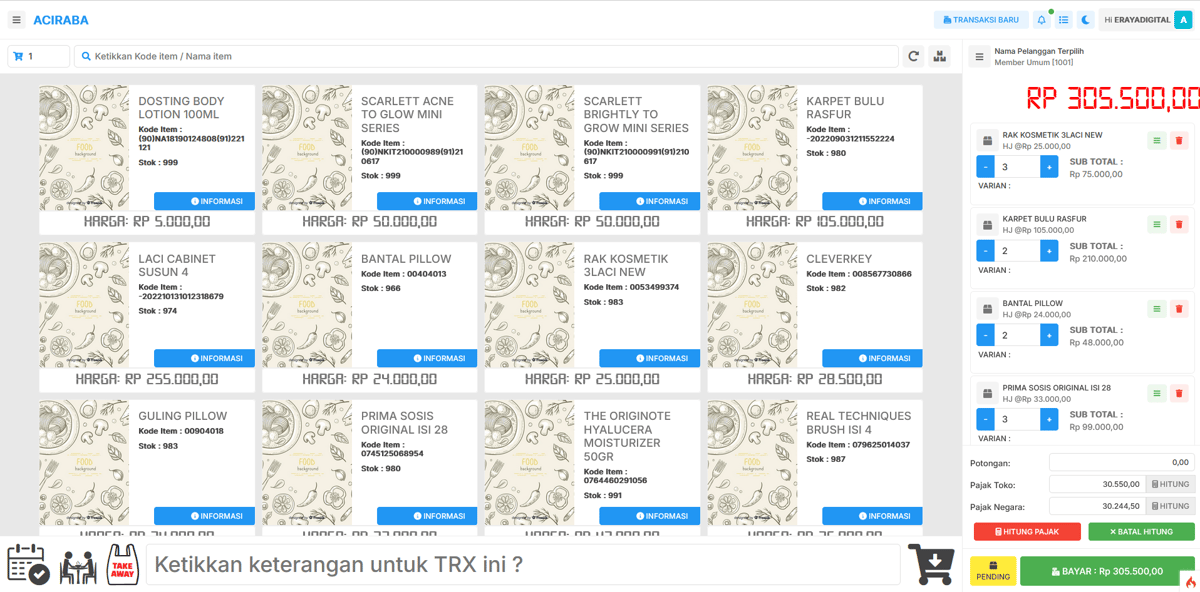Click the calendar schedule order icon

pos(28,564)
